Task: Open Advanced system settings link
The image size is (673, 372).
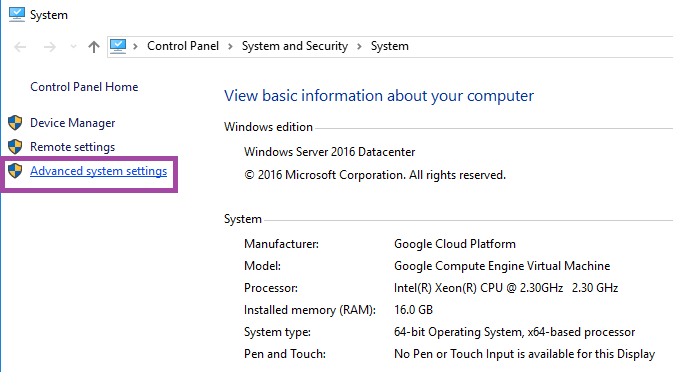Action: click(x=98, y=171)
